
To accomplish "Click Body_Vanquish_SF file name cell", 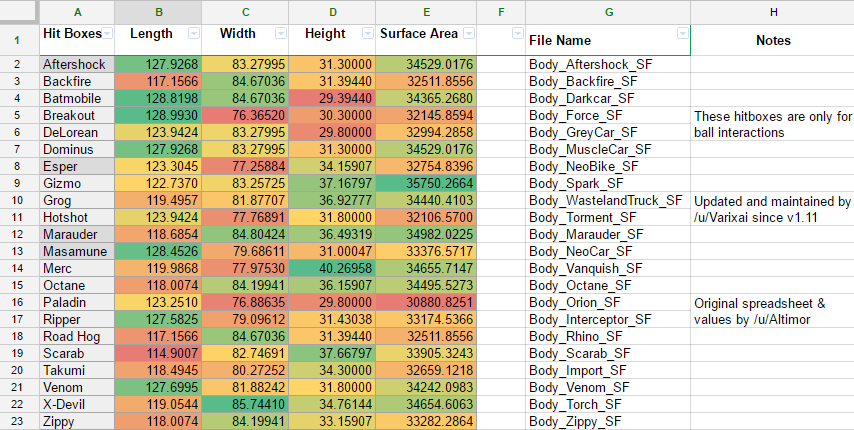I will 608,268.
